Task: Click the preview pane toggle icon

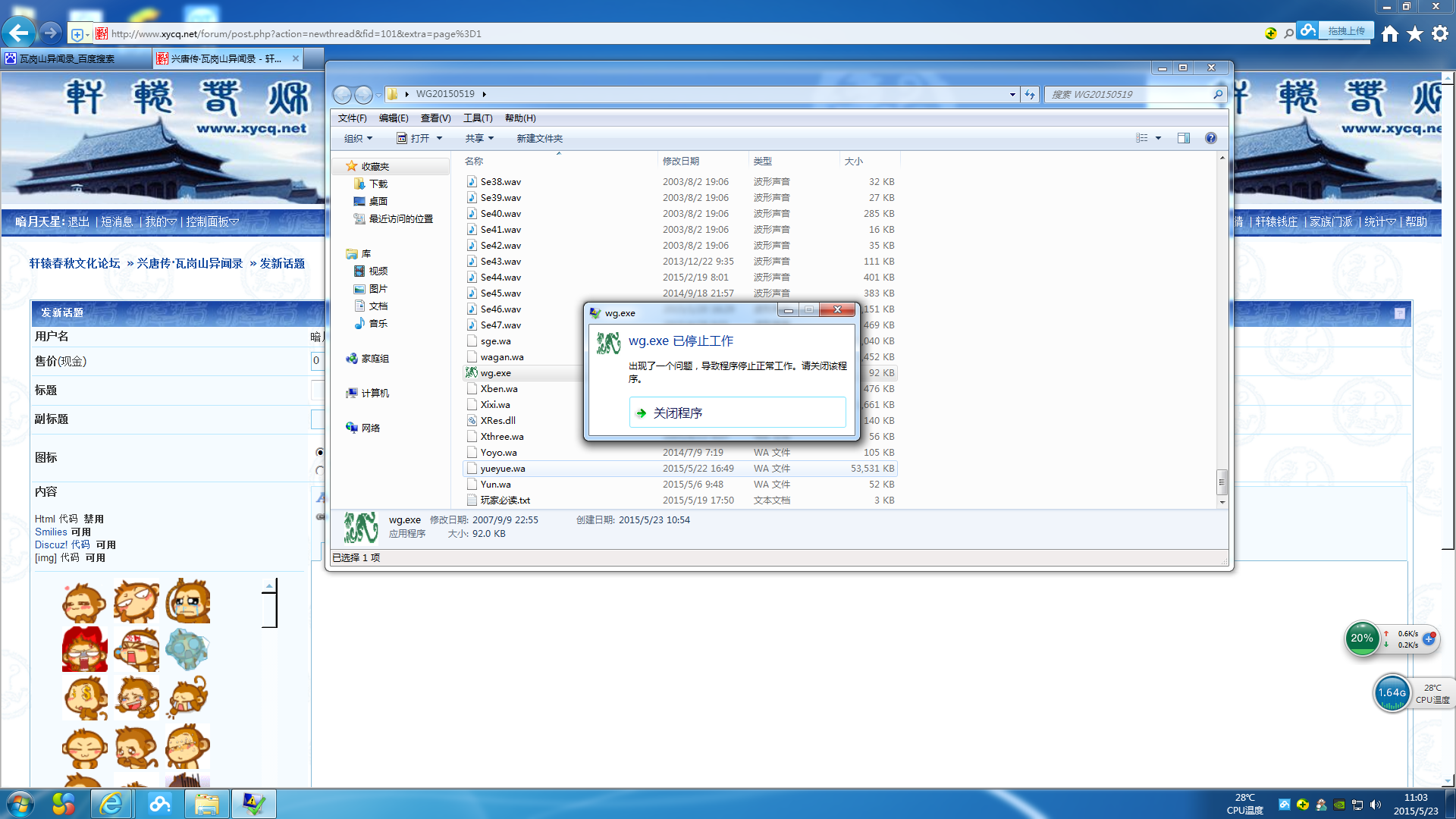Action: [1183, 138]
